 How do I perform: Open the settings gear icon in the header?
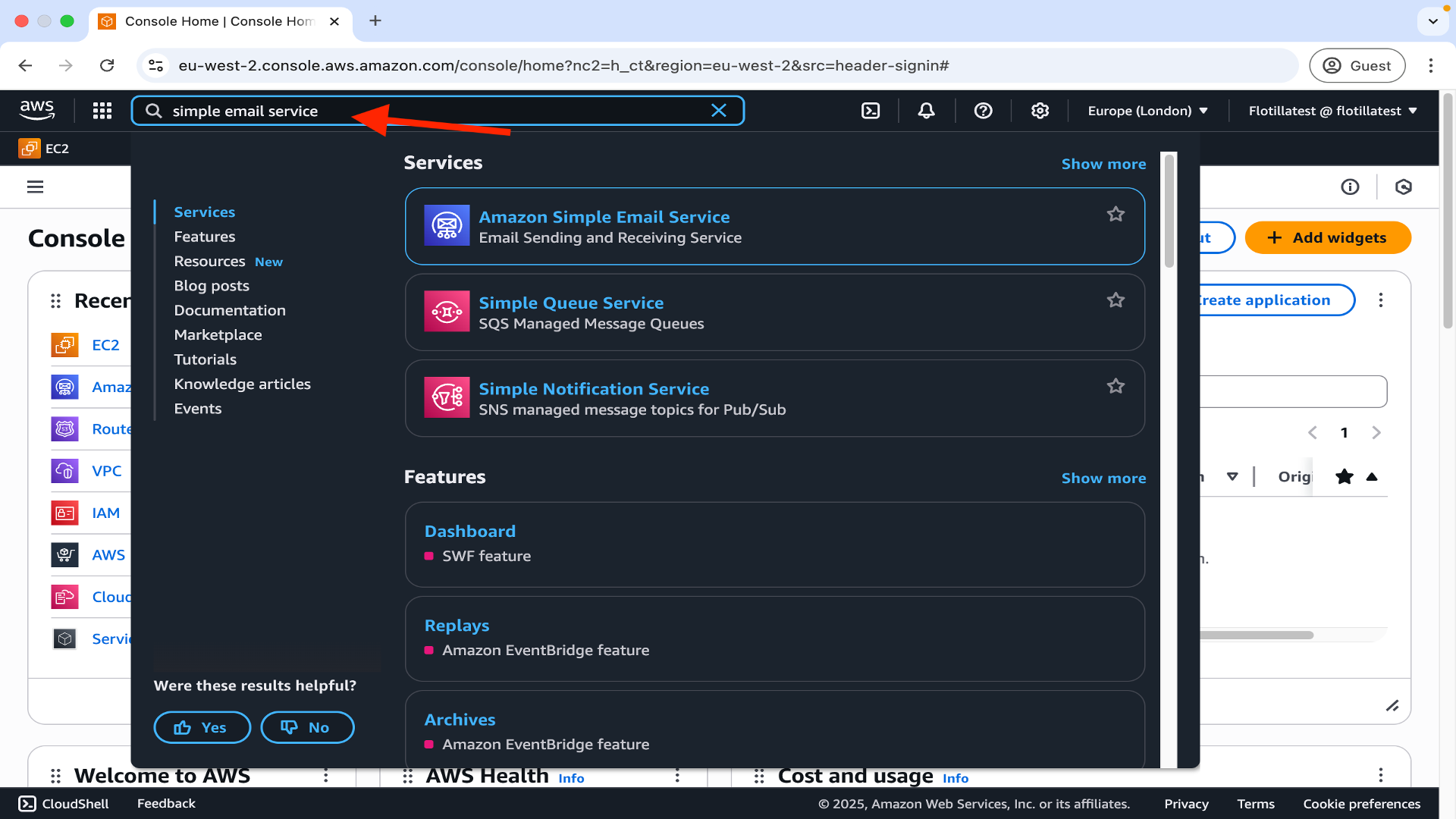click(x=1040, y=111)
